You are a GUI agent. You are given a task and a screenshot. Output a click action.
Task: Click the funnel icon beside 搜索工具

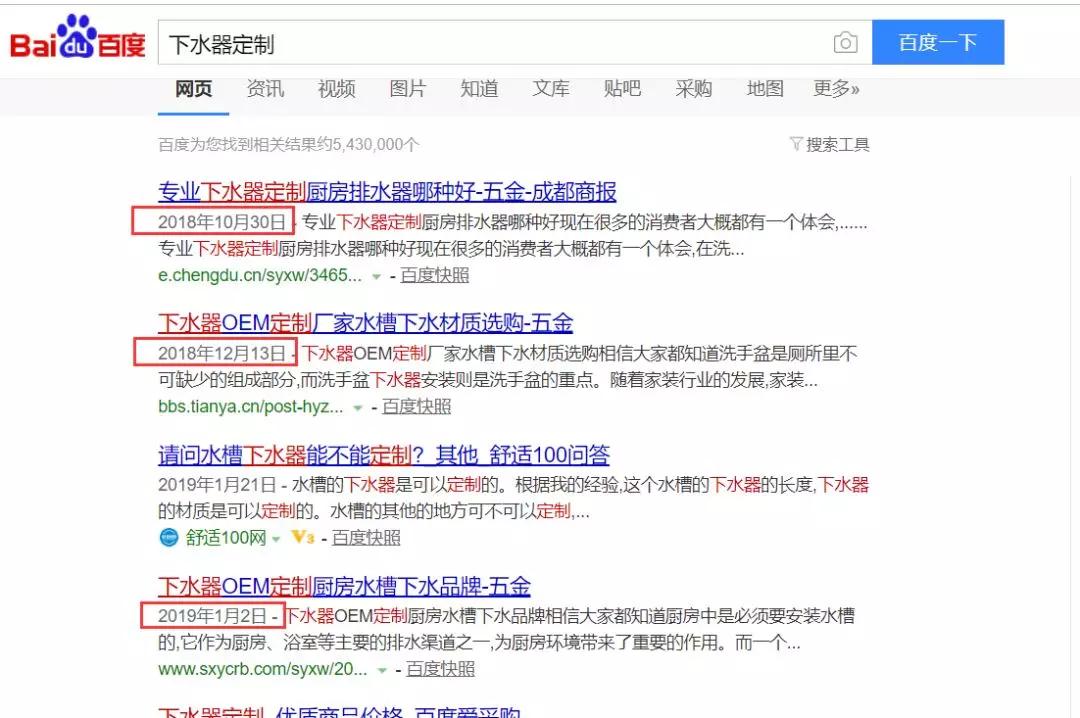(x=796, y=144)
